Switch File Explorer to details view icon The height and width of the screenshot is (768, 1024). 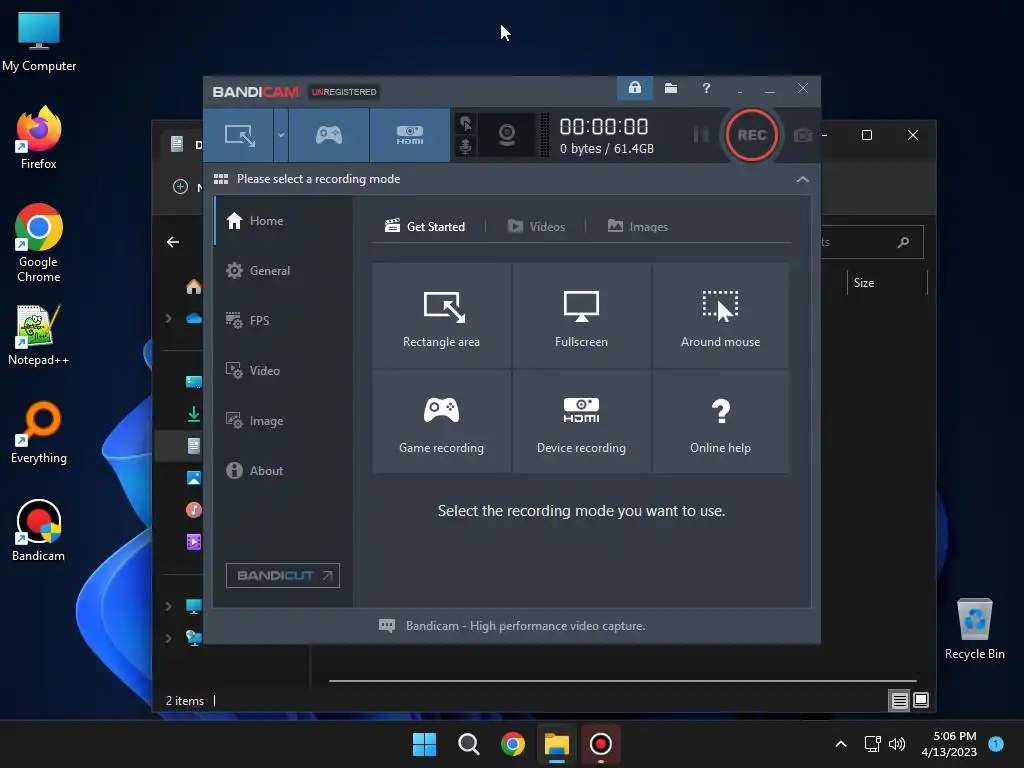pos(899,701)
